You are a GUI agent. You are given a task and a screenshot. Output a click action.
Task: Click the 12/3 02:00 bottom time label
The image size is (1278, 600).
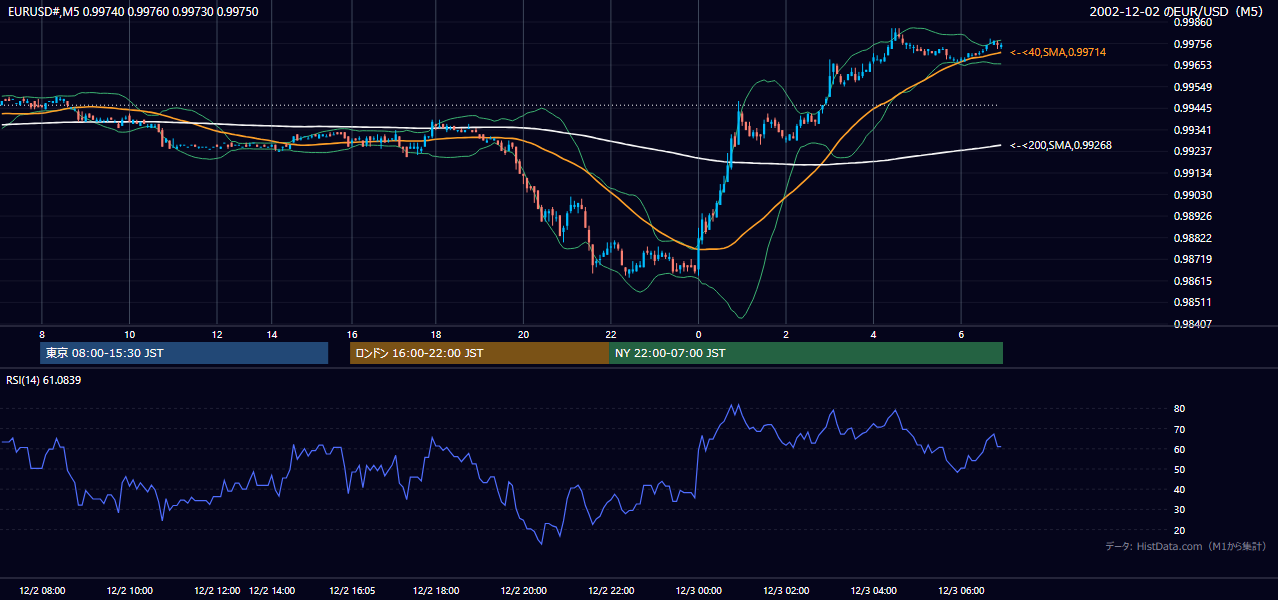[x=786, y=591]
